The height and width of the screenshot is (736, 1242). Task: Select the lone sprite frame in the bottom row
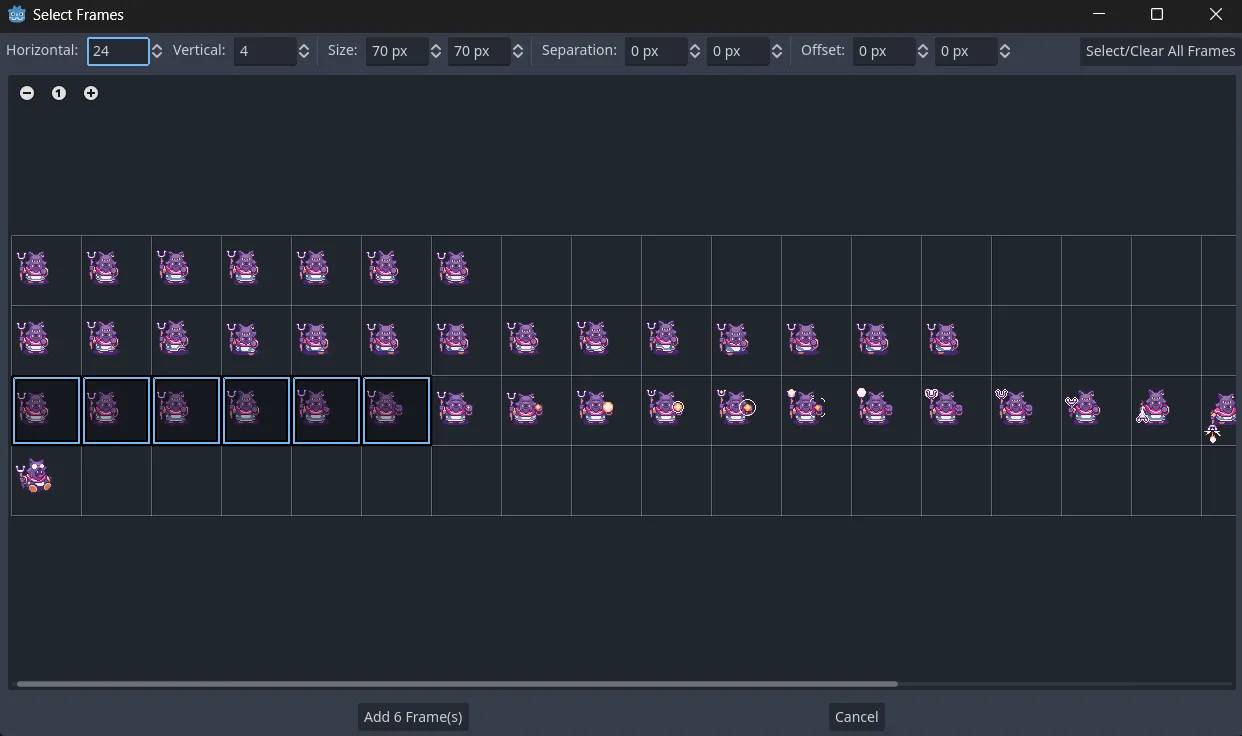[x=47, y=481]
